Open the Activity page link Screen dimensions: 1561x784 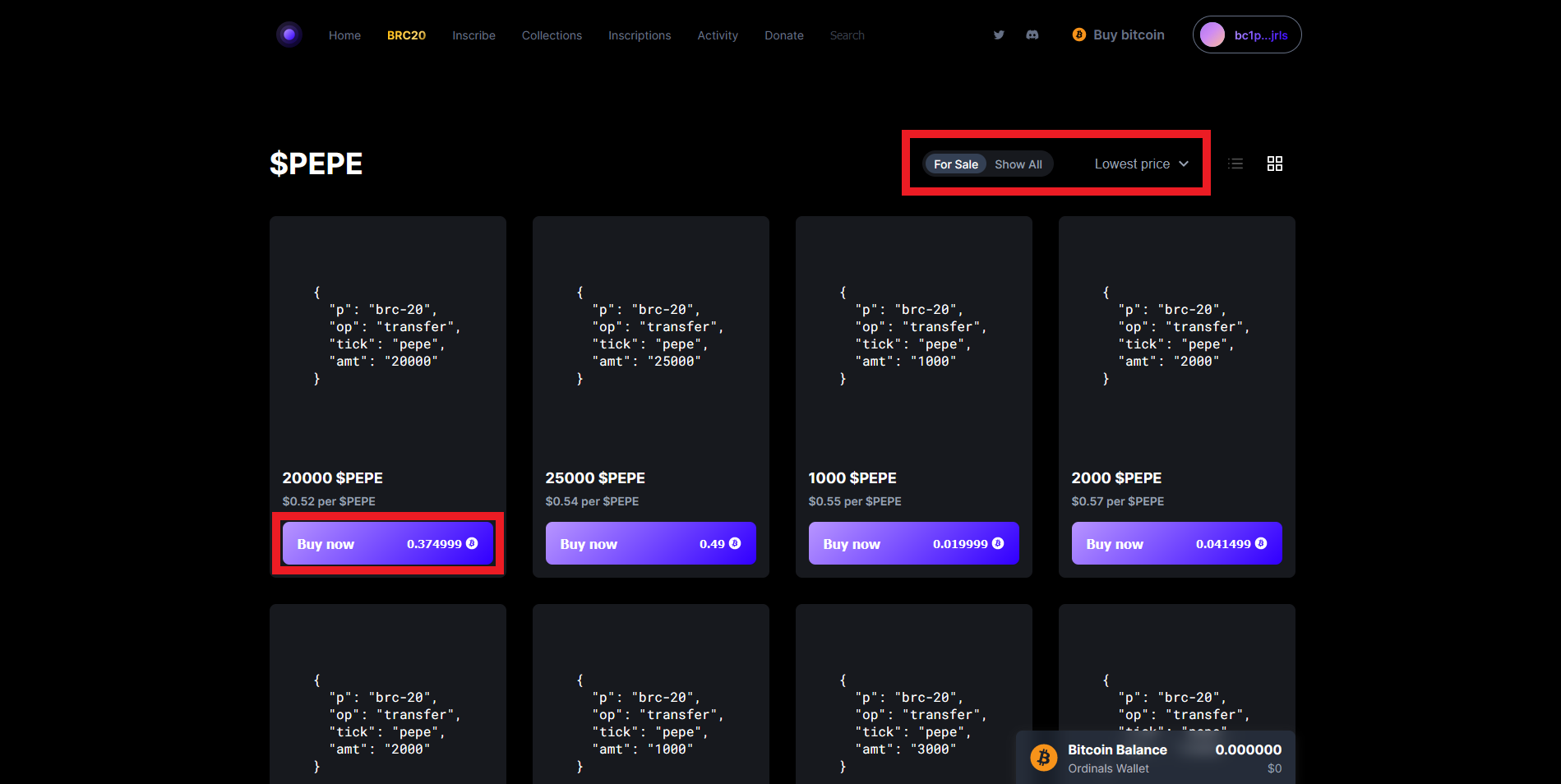click(x=718, y=35)
